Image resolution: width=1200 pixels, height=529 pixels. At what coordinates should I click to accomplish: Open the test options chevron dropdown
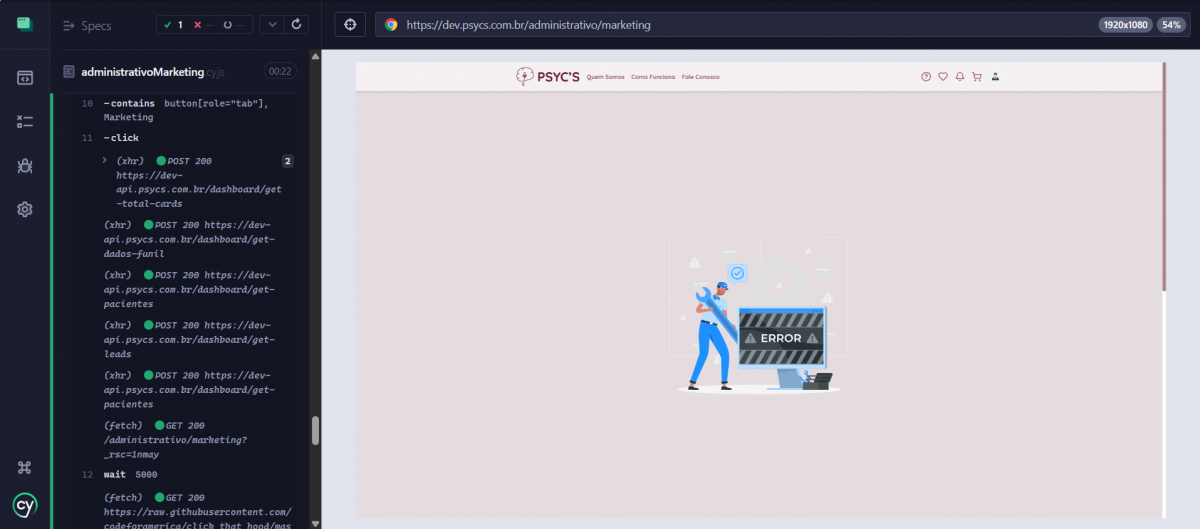click(x=271, y=24)
